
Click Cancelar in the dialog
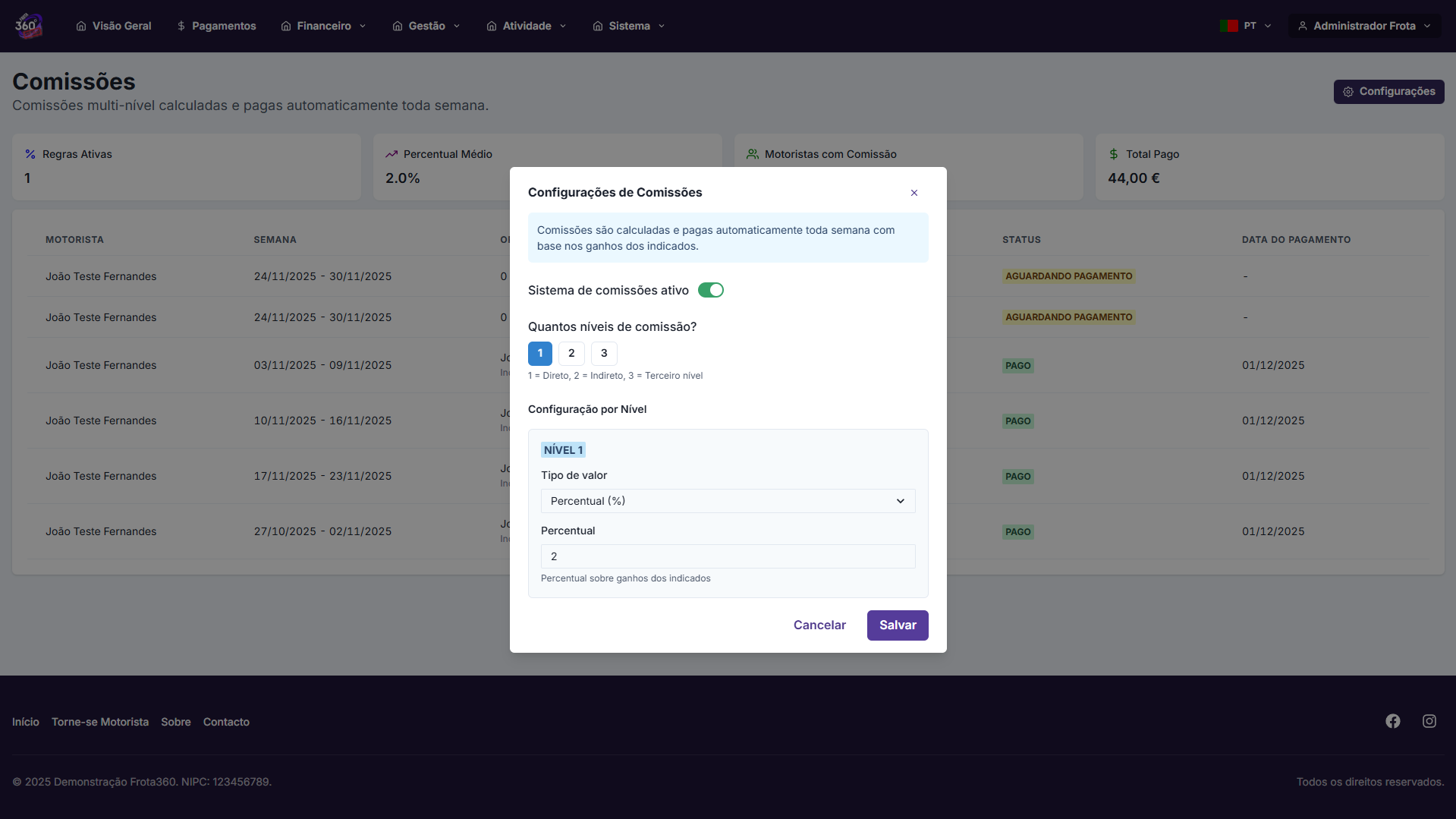[819, 625]
